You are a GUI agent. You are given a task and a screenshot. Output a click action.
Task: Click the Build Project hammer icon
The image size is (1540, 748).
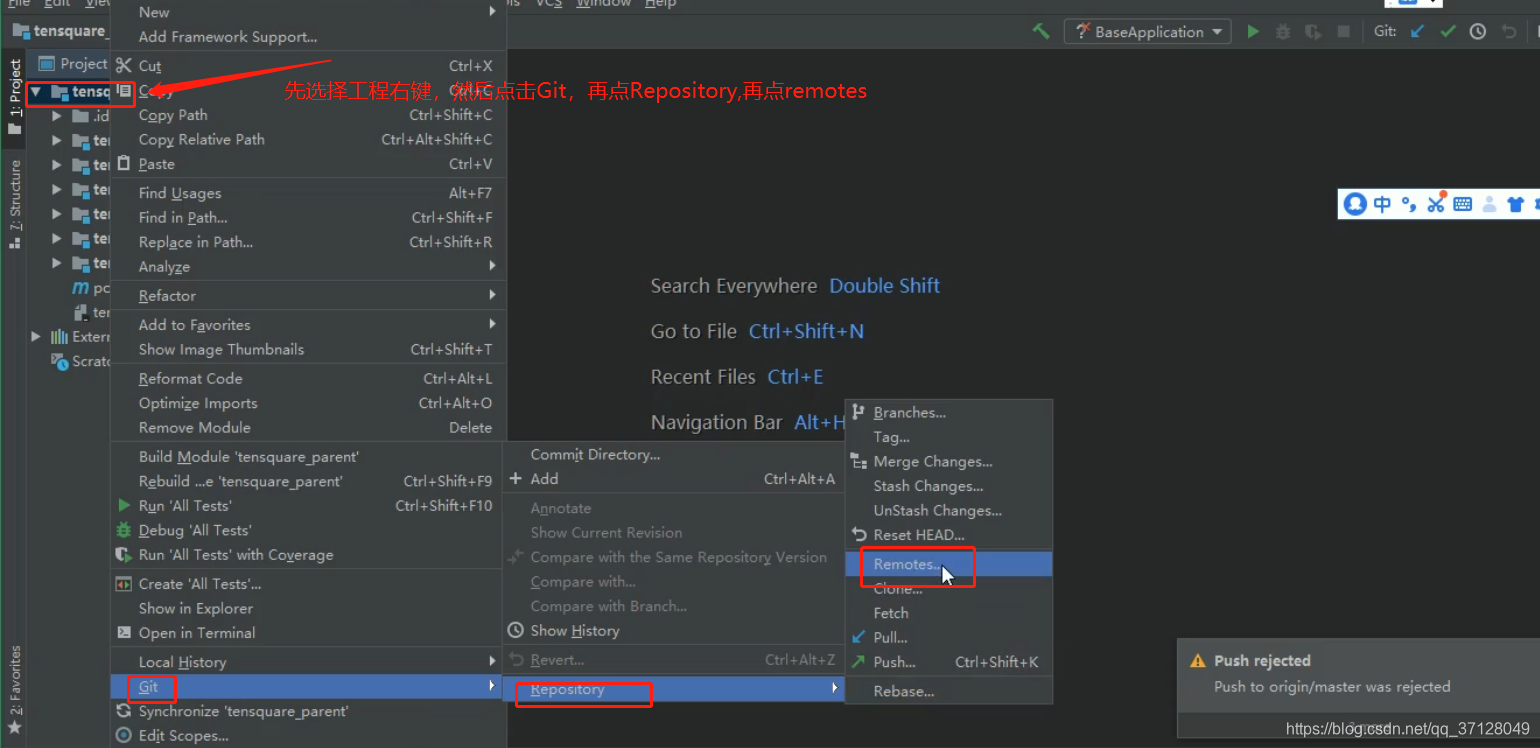(x=1041, y=32)
